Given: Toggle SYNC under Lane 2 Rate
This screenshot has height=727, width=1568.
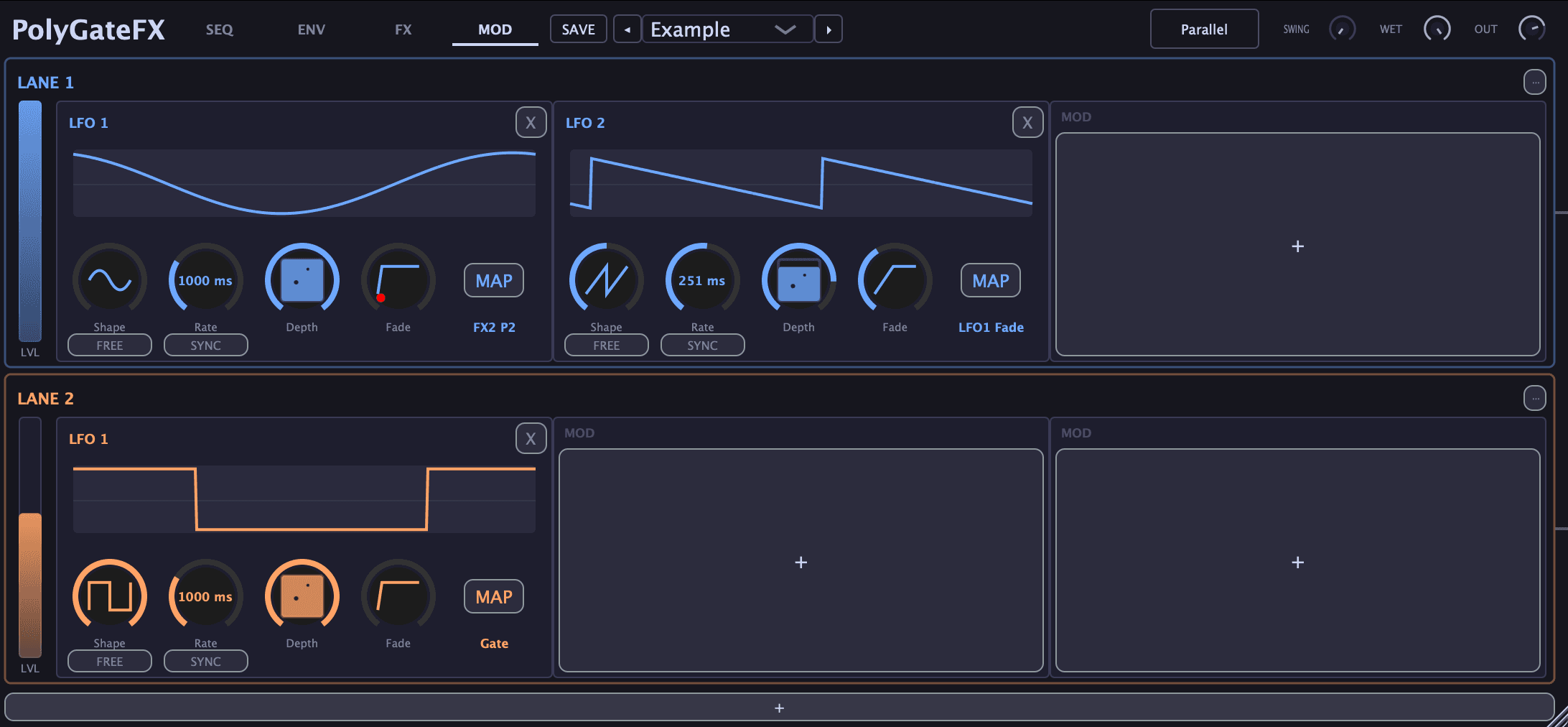Looking at the screenshot, I should (x=206, y=662).
